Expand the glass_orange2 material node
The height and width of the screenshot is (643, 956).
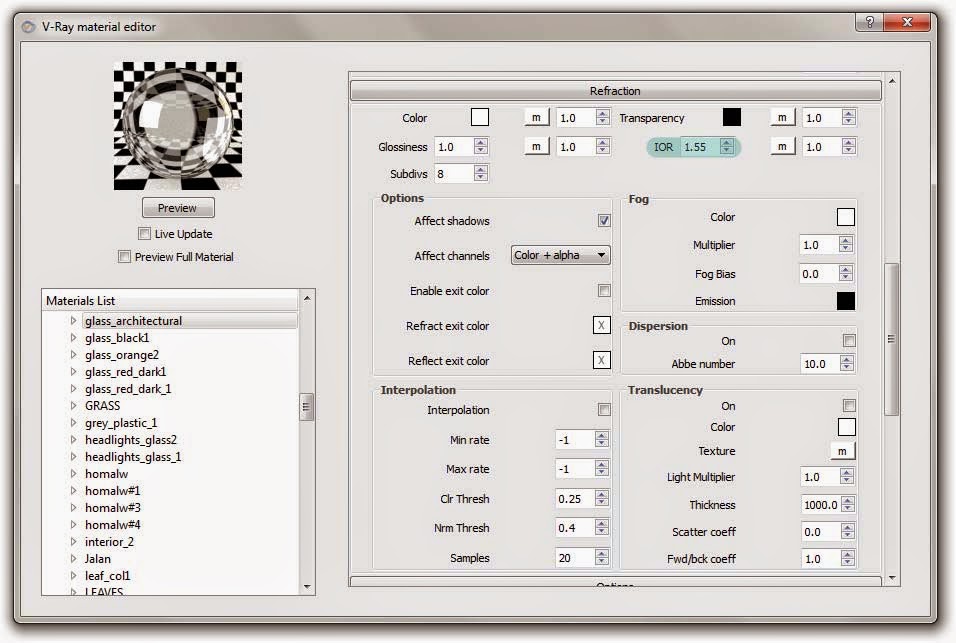click(x=73, y=355)
